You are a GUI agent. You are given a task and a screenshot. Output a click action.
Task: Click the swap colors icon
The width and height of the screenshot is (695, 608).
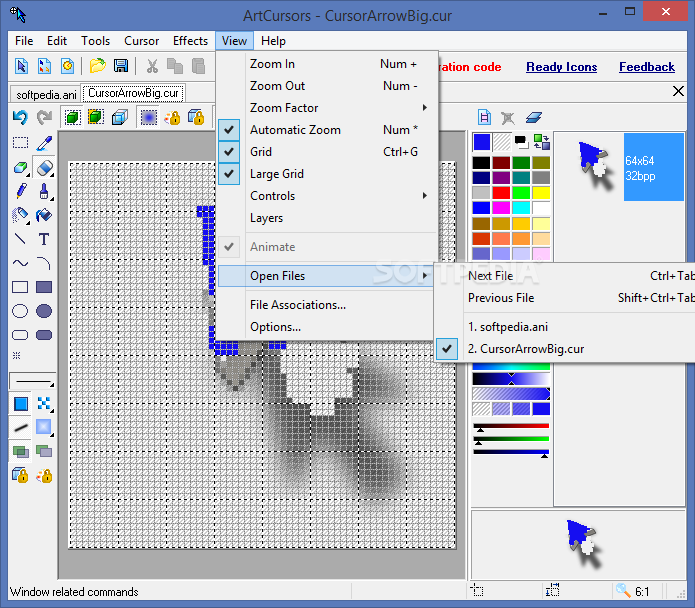(542, 142)
